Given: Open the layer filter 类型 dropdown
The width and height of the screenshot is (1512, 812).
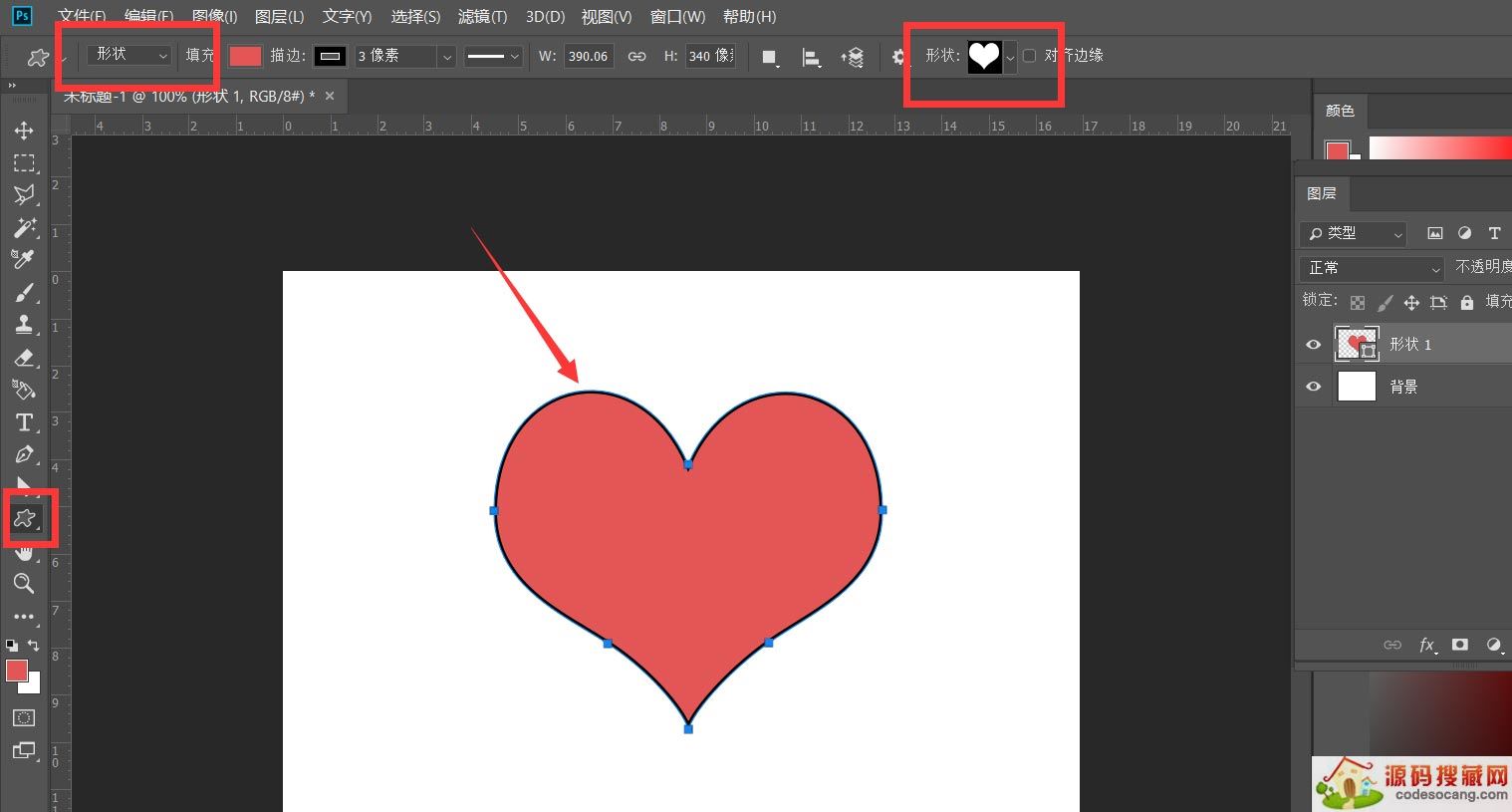Looking at the screenshot, I should pyautogui.click(x=1353, y=233).
